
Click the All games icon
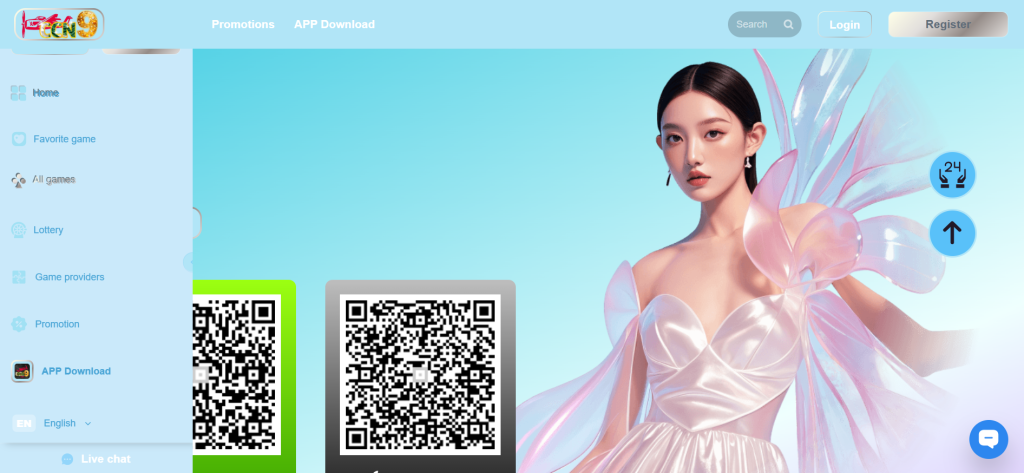tap(18, 180)
